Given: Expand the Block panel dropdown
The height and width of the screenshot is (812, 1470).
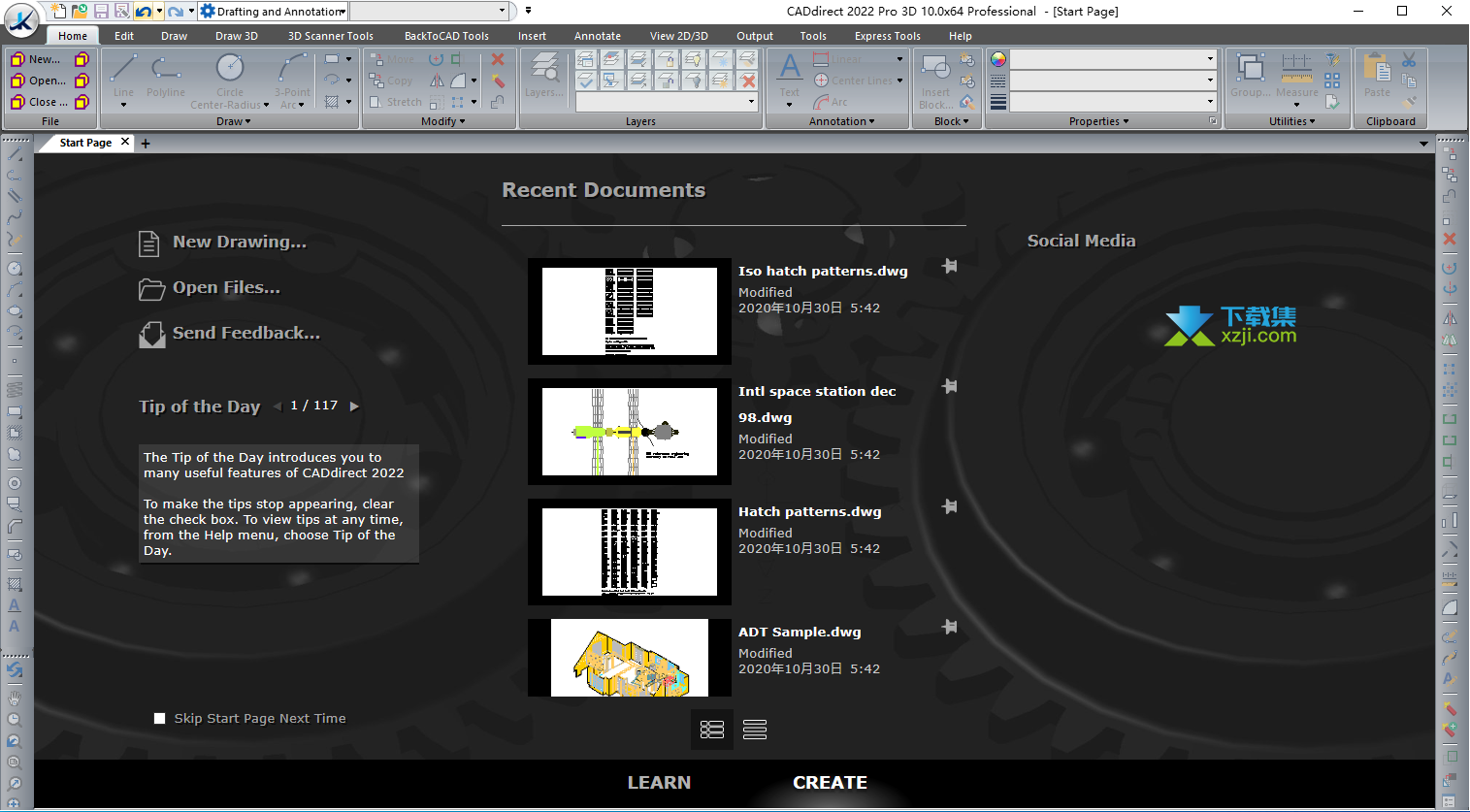Looking at the screenshot, I should click(x=952, y=121).
